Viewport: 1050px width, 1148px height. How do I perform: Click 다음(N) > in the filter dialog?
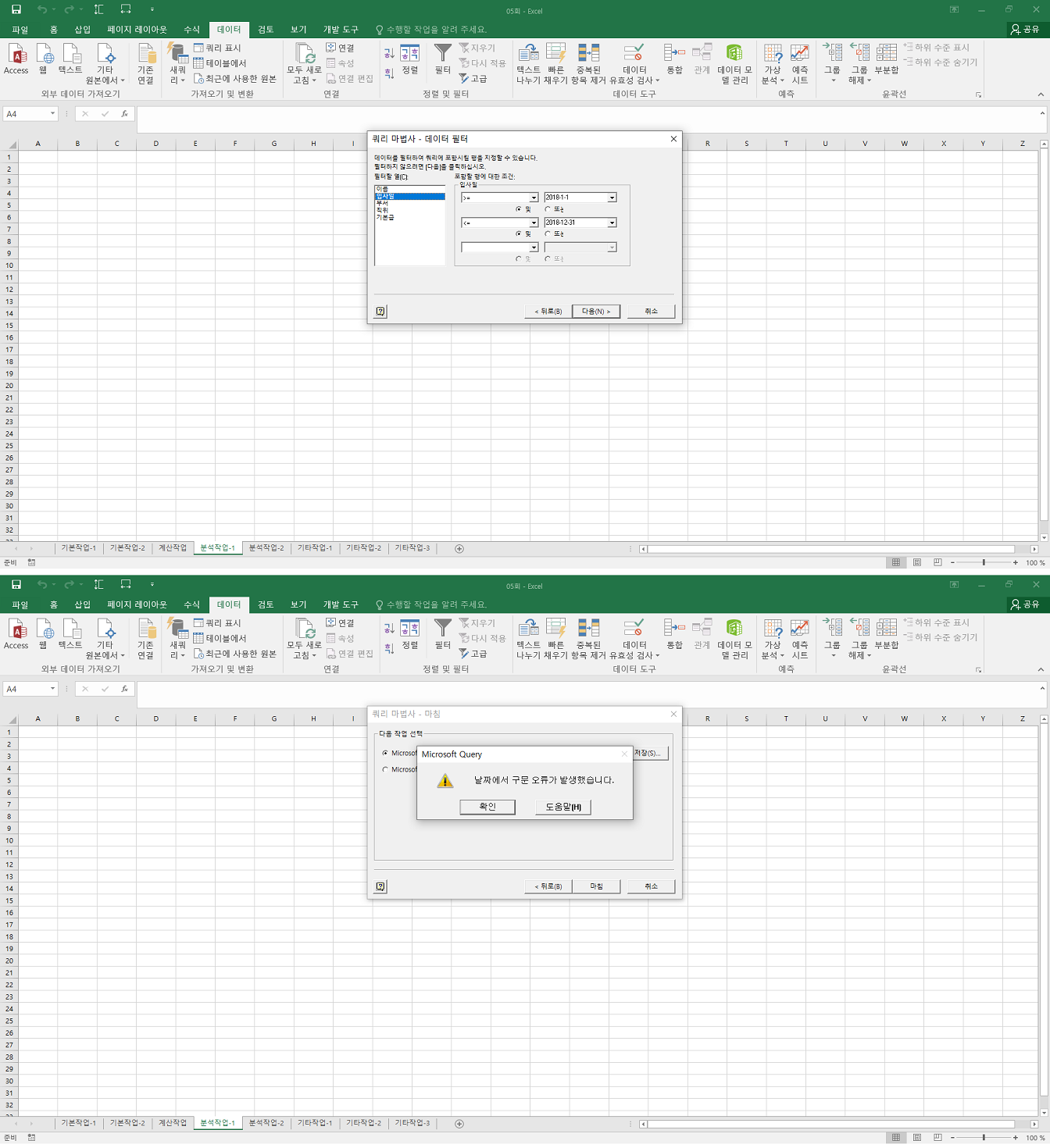[x=596, y=312]
